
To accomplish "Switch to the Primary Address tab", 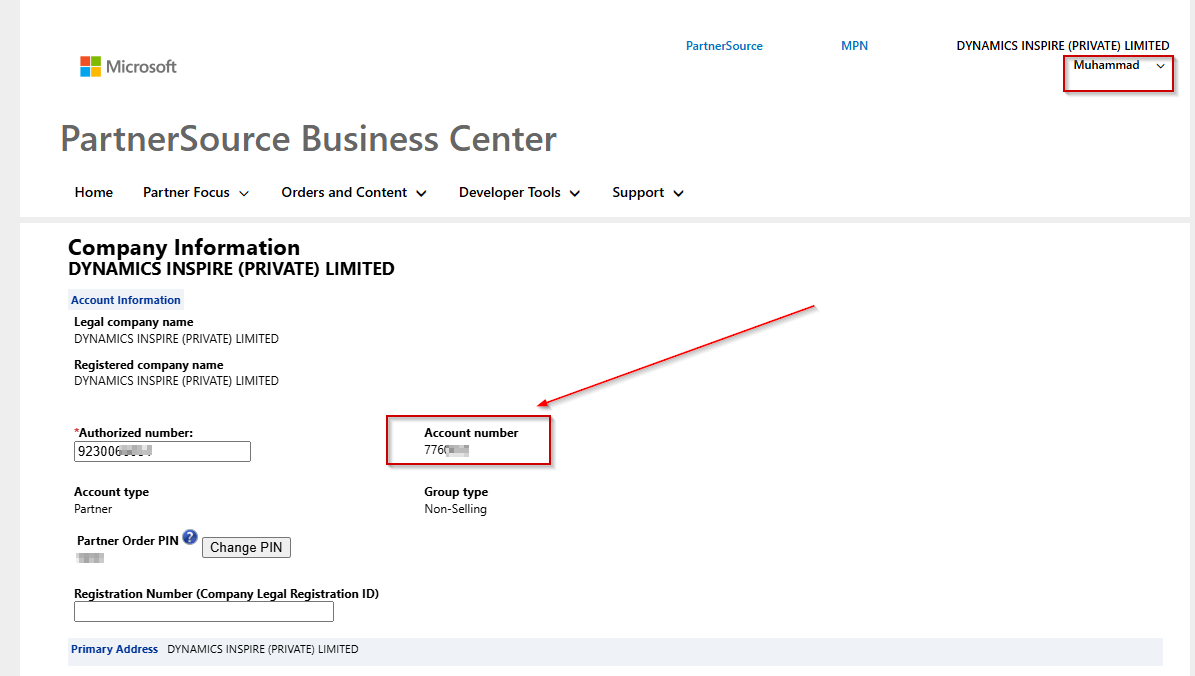I will pyautogui.click(x=114, y=650).
